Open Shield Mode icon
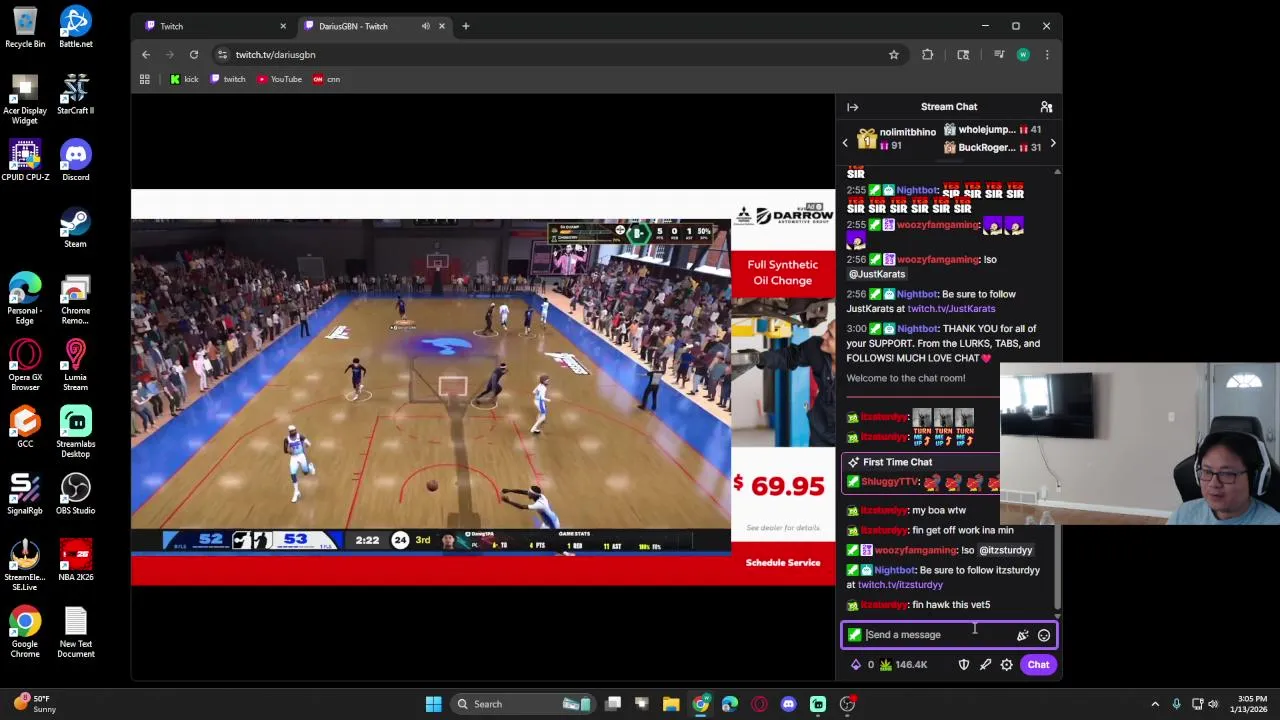The height and width of the screenshot is (720, 1280). [964, 665]
